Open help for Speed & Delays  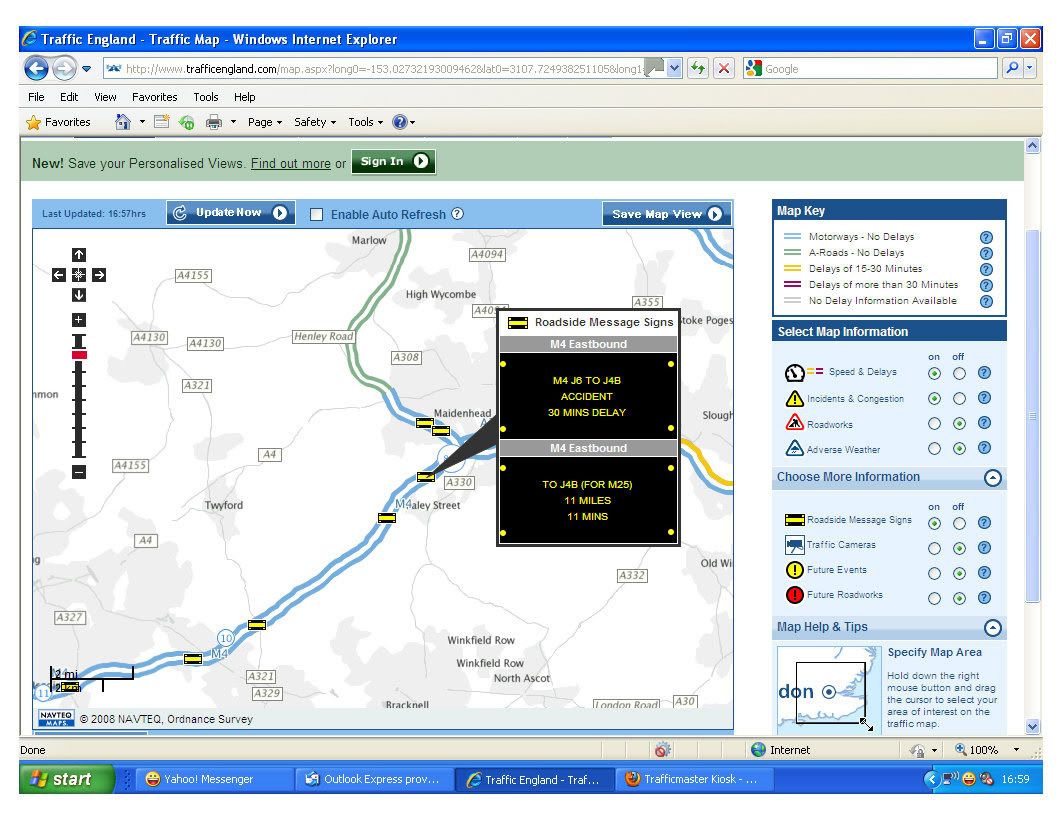[984, 373]
